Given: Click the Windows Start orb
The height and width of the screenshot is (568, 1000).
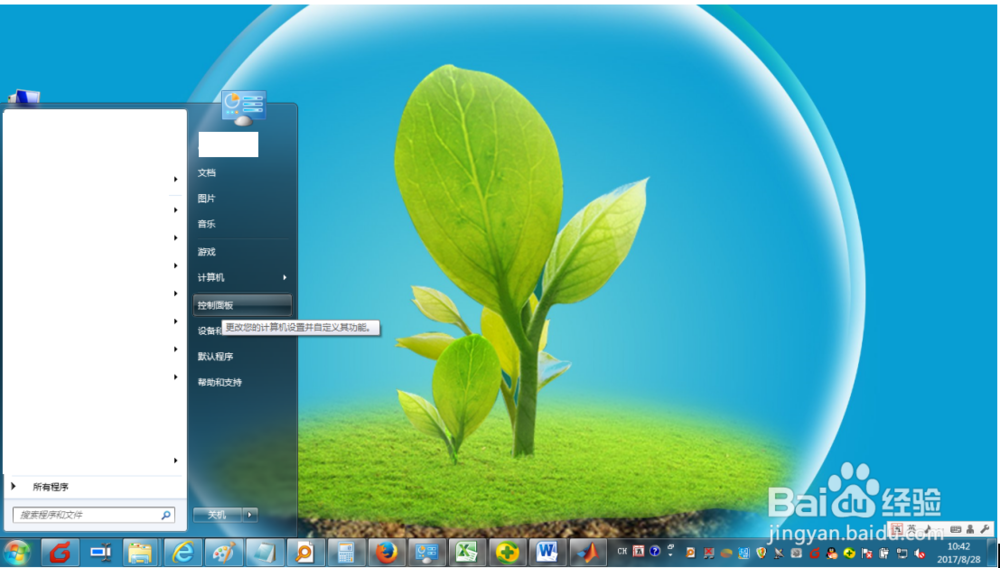Looking at the screenshot, I should tap(17, 552).
